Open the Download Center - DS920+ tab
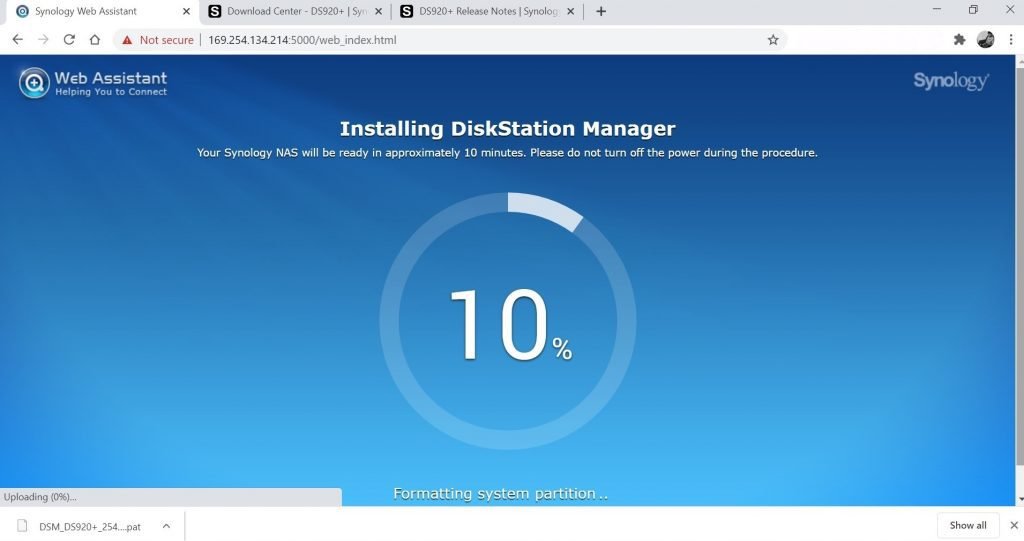This screenshot has height=541, width=1024. click(297, 12)
